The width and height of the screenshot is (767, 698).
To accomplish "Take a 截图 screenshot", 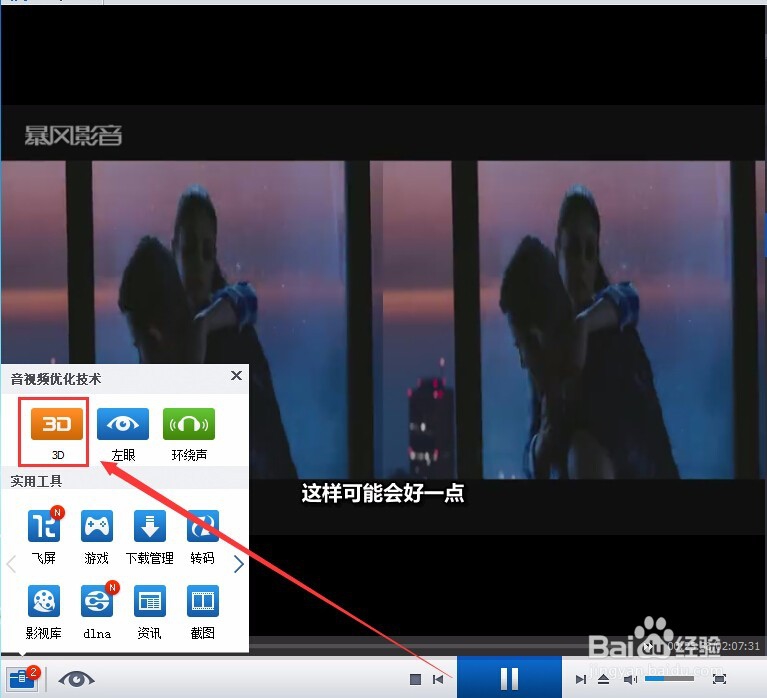I will [x=203, y=601].
